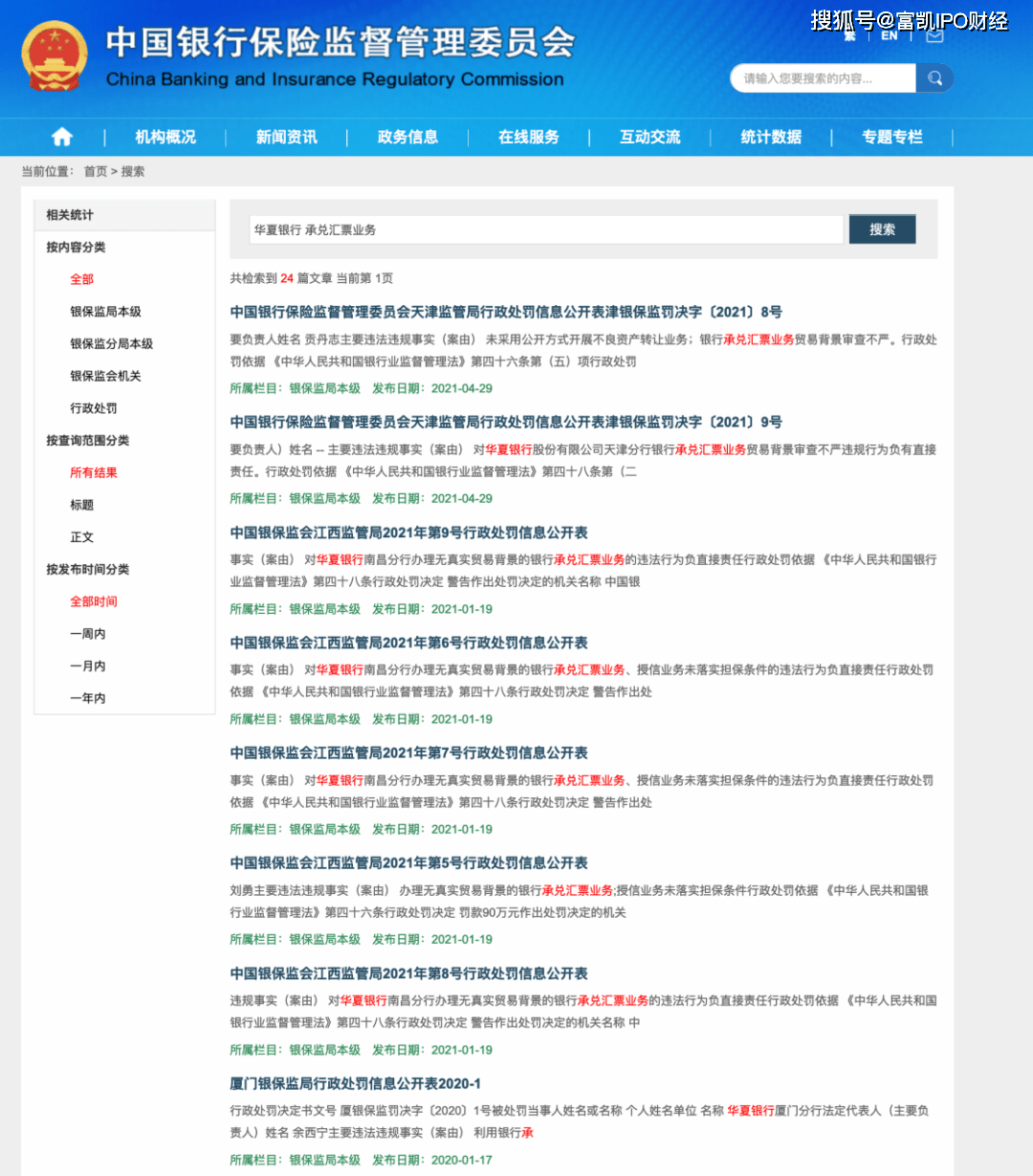Click the 发布日期：2020-01-17 text
This screenshot has width=1033, height=1176.
pyautogui.click(x=432, y=1160)
